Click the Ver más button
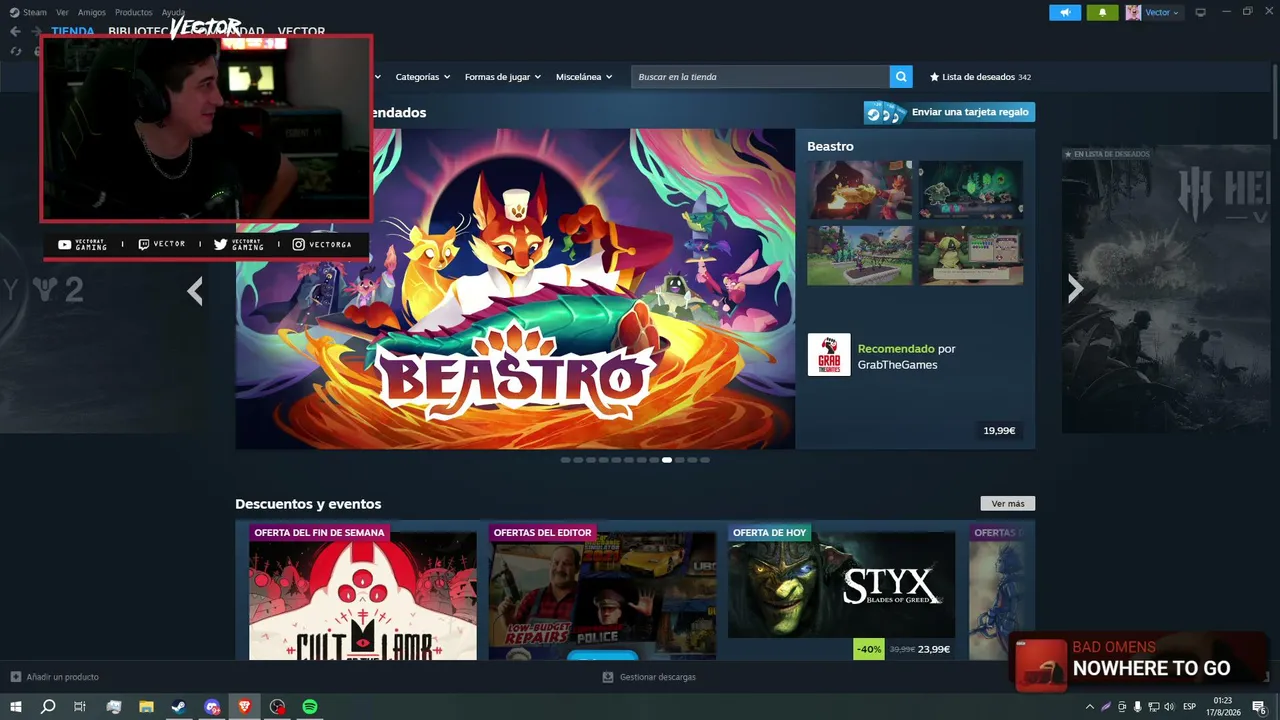1280x720 pixels. (x=1008, y=504)
